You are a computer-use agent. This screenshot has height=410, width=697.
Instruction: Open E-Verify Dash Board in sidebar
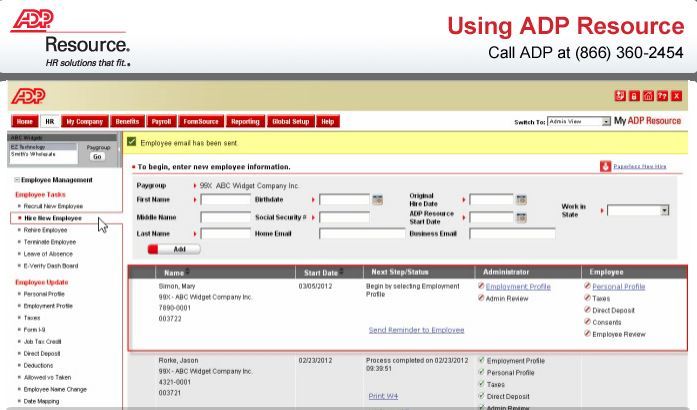coord(51,266)
